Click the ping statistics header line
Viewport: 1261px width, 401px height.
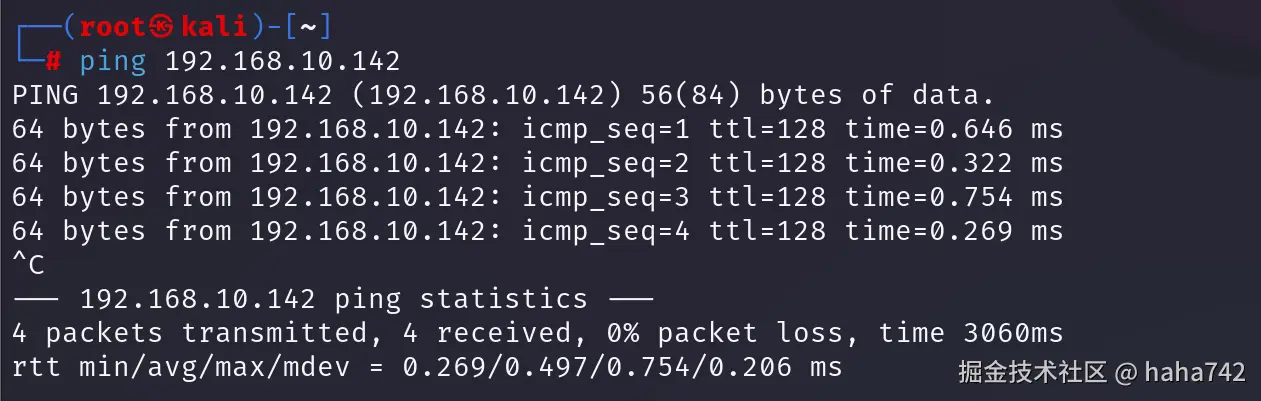click(x=332, y=299)
